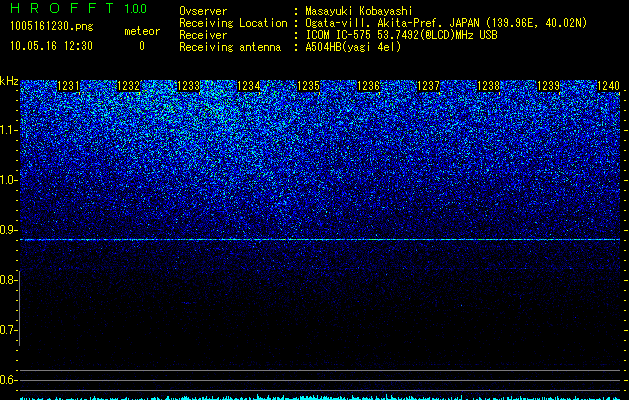
Task: Click the file name 1005161230.png
Action: point(52,26)
